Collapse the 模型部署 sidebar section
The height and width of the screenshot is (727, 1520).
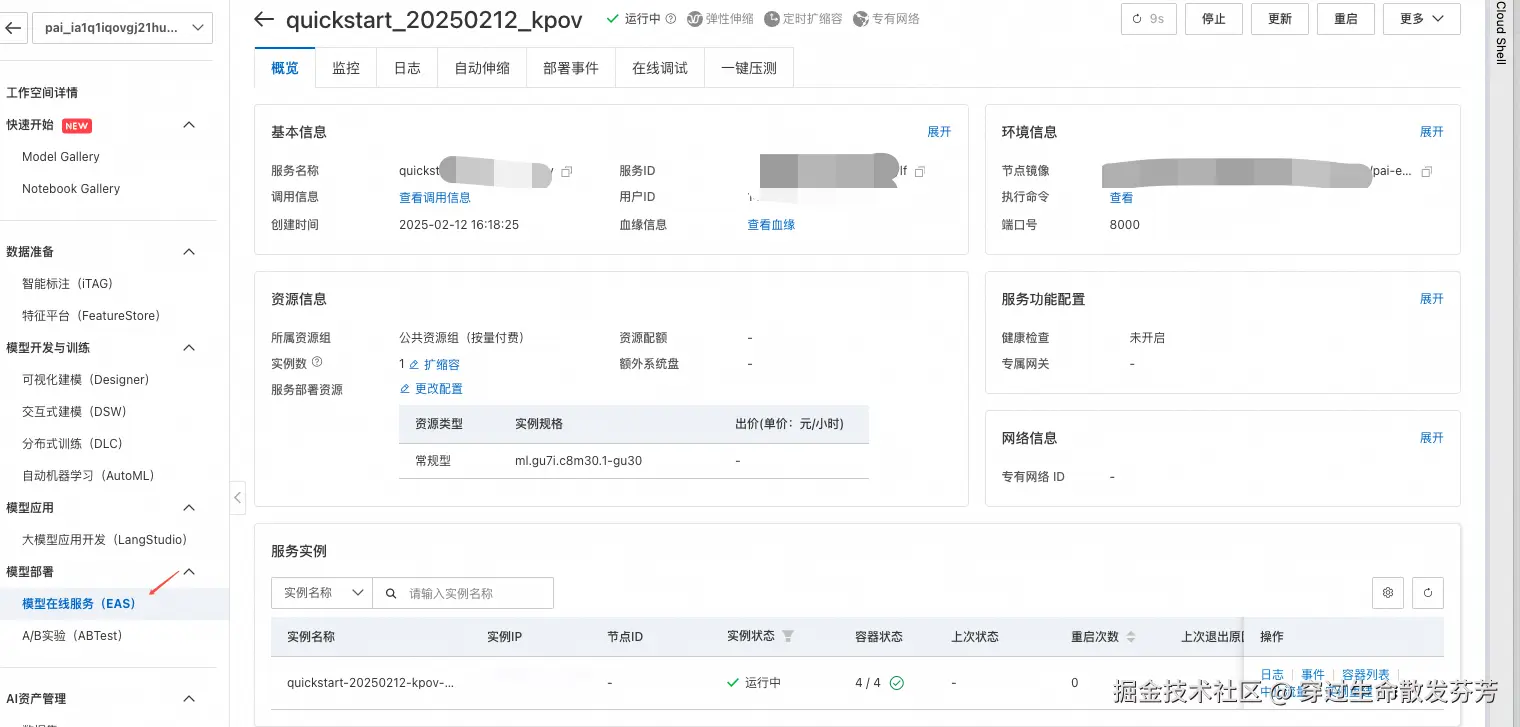[x=189, y=572]
